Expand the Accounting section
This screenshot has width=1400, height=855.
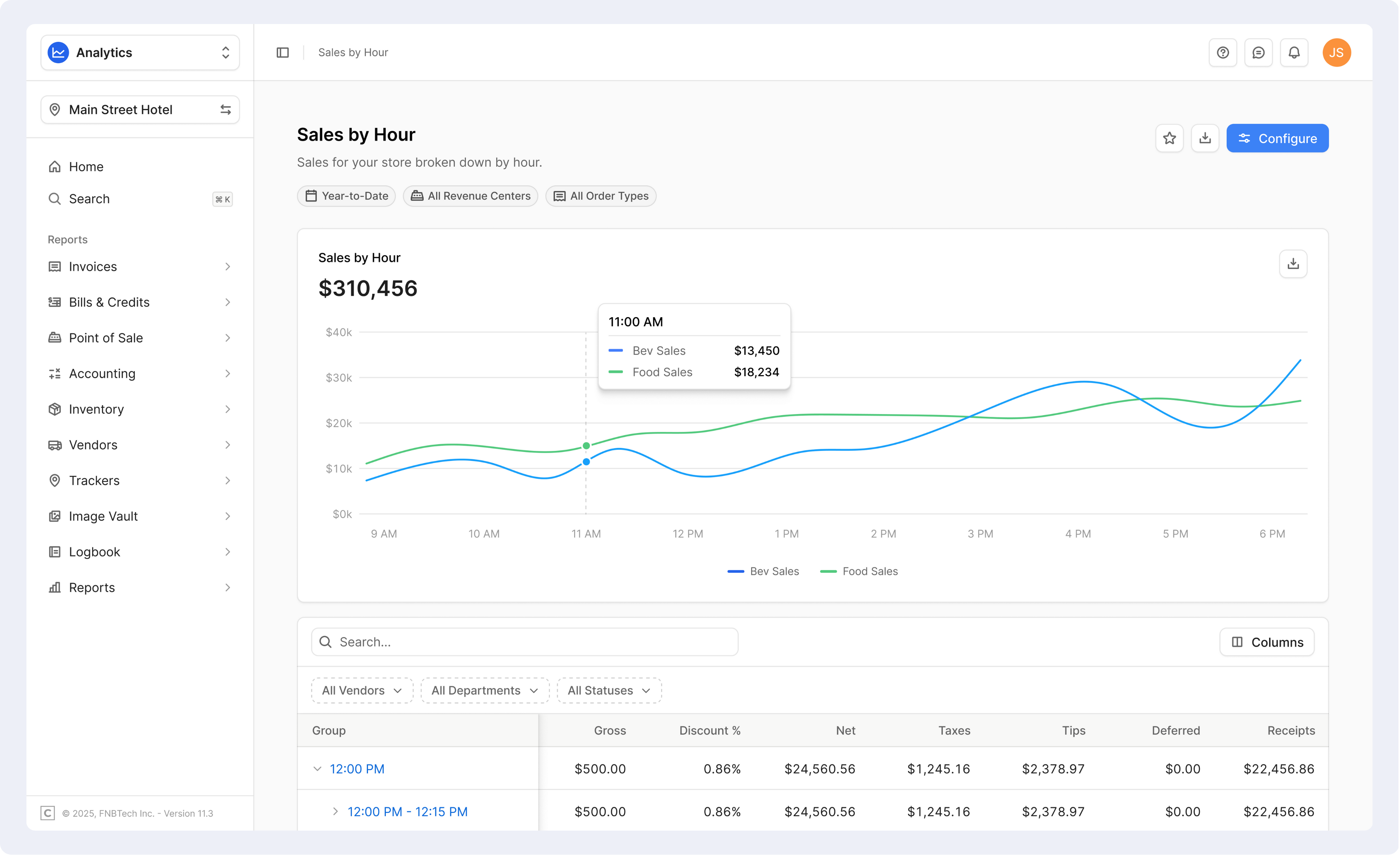coord(140,373)
